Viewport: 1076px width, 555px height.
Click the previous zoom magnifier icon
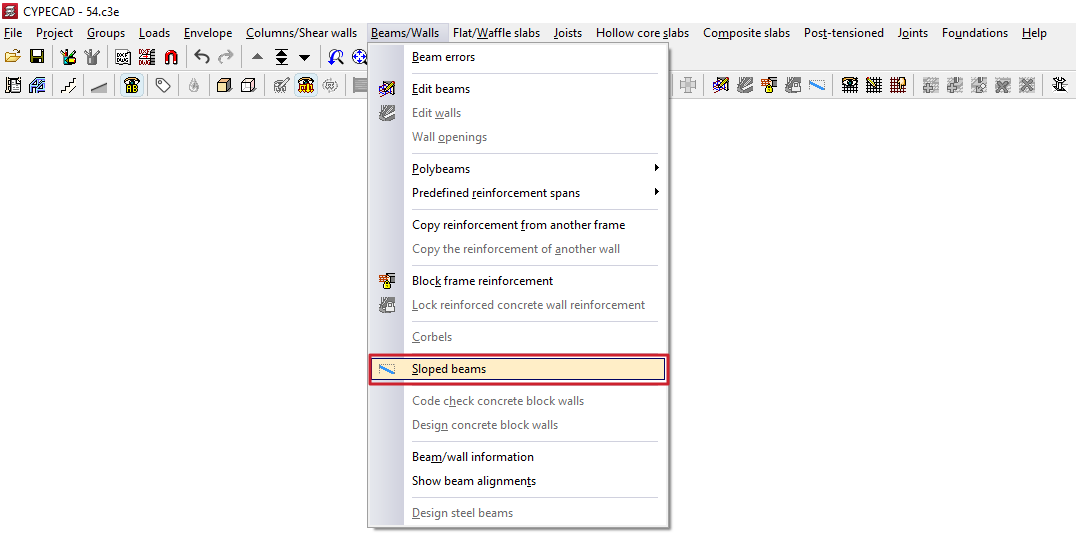tap(336, 57)
